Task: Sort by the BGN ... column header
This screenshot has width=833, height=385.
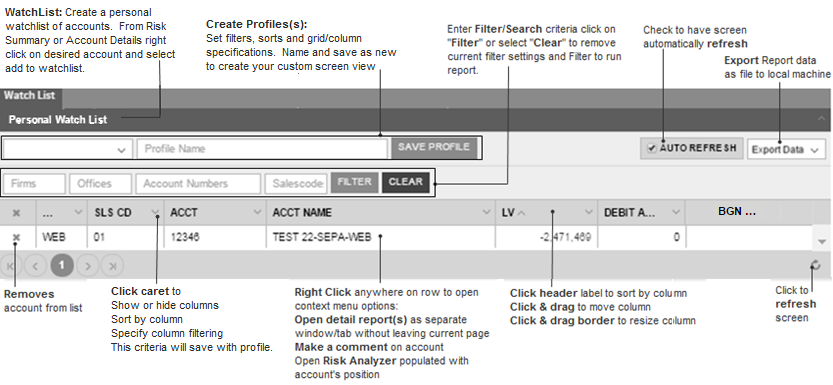Action: coord(737,211)
